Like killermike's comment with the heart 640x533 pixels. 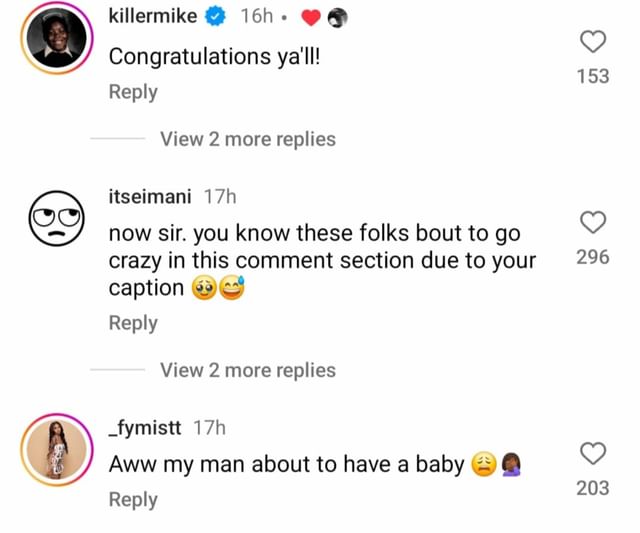click(593, 42)
